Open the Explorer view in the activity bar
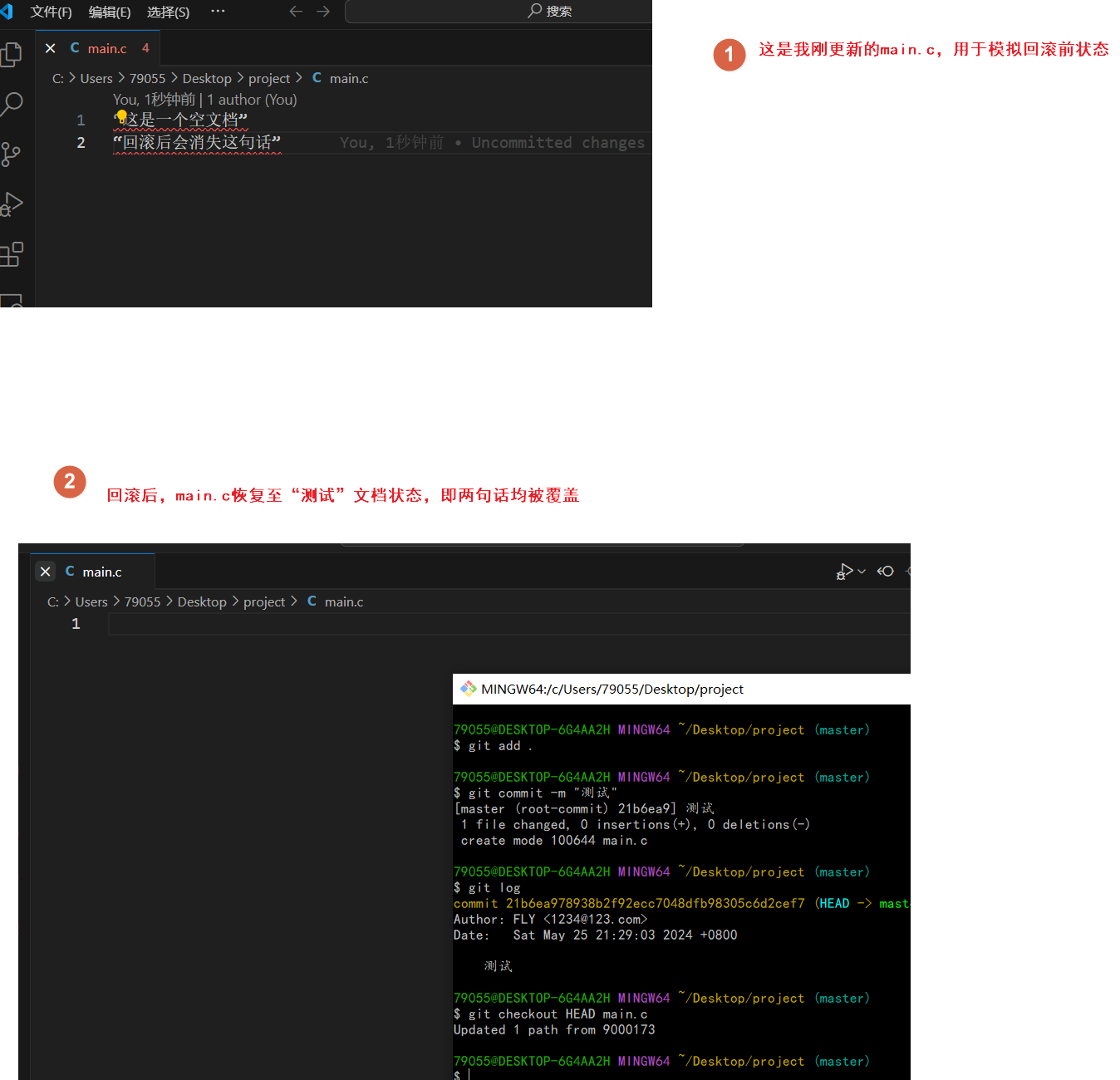Viewport: 1120px width, 1080px height. click(12, 55)
